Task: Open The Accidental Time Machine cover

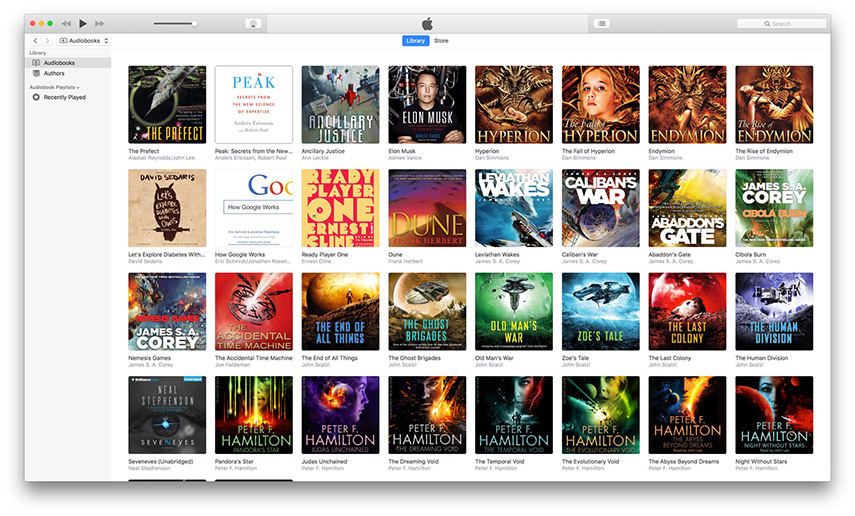Action: pos(254,311)
